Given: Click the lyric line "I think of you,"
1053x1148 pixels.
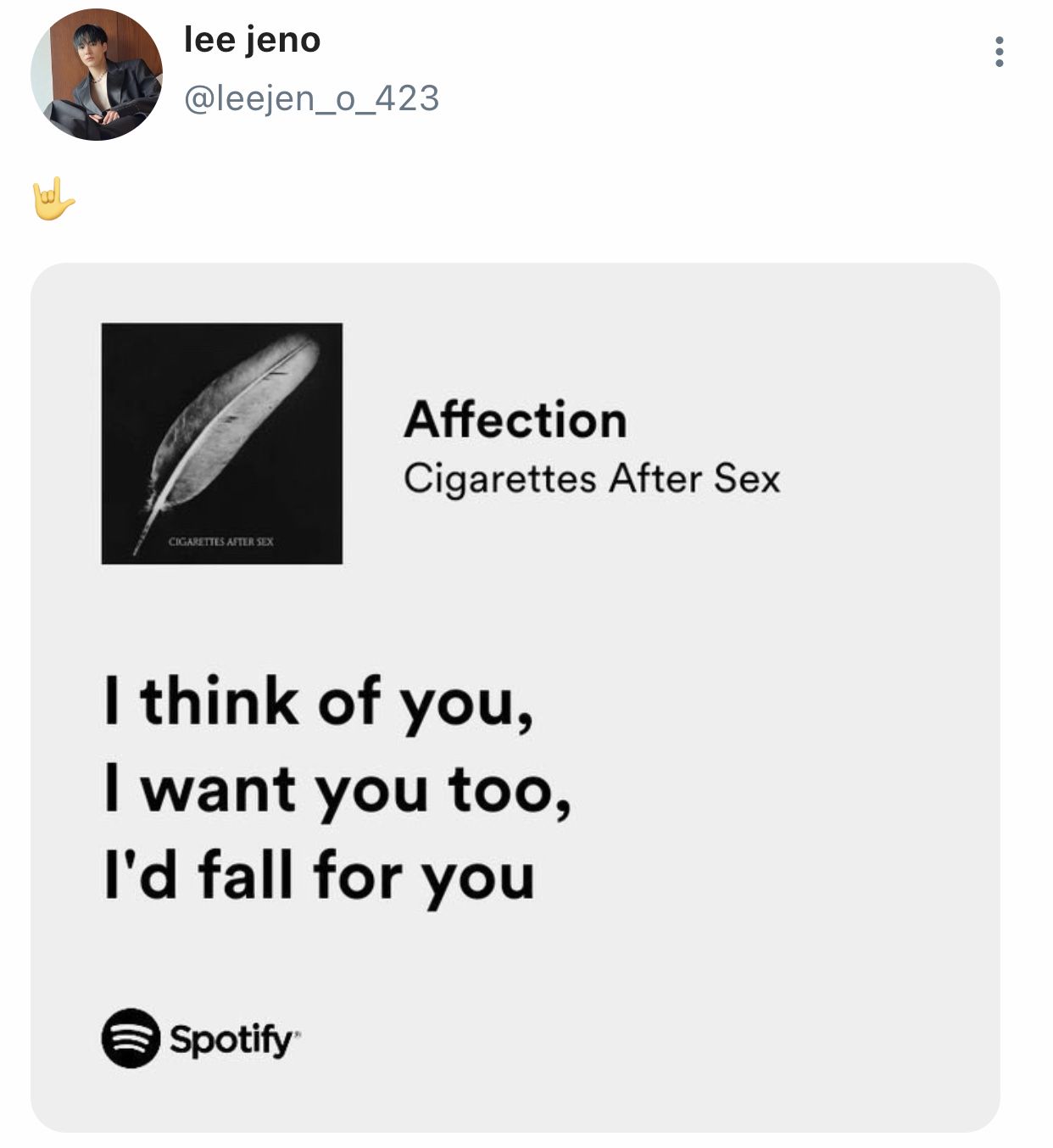Looking at the screenshot, I should coord(319,703).
